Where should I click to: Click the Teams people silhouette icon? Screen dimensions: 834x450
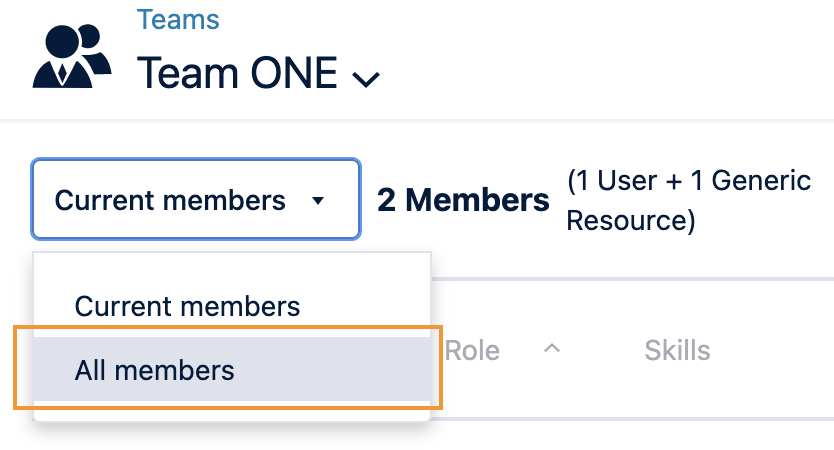pos(71,57)
